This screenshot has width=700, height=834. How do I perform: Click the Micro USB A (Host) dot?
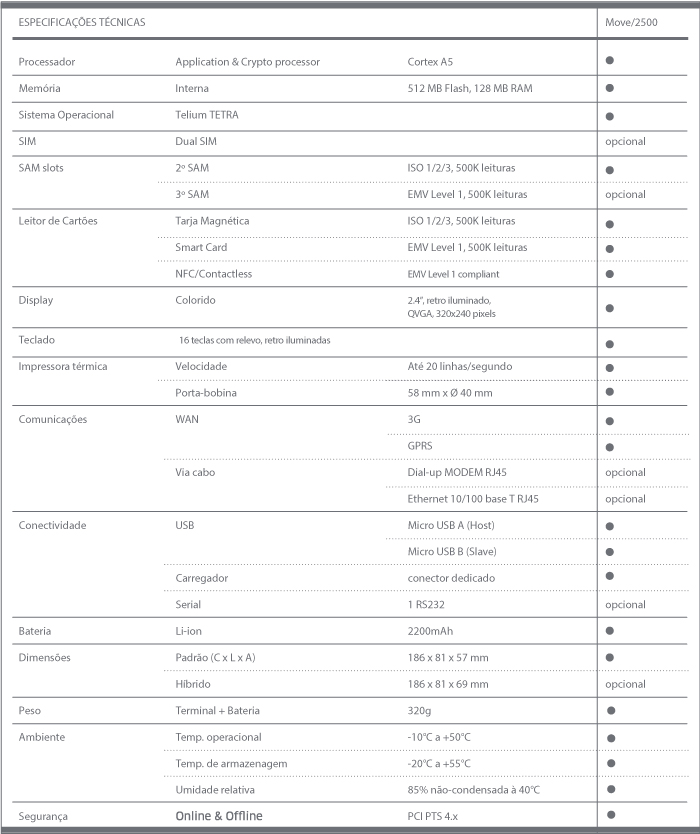(610, 526)
